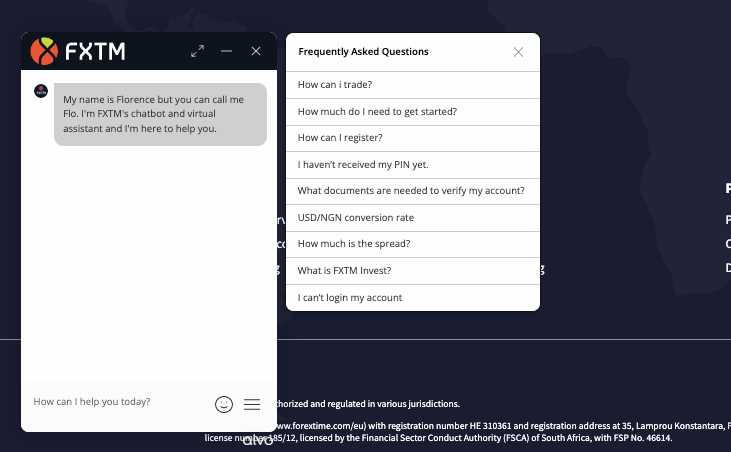The image size is (731, 452).
Task: Open the chat hamburger menu
Action: [x=252, y=404]
